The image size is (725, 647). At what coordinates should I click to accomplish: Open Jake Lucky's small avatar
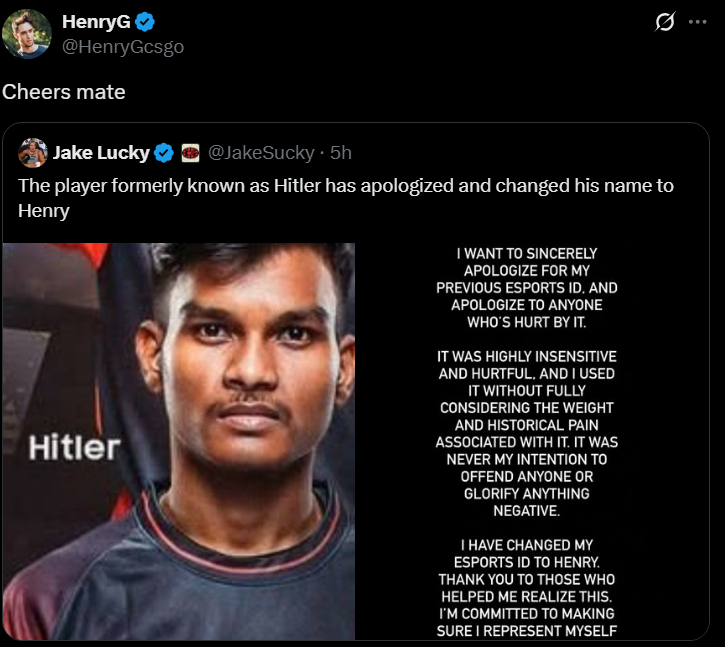(x=32, y=153)
